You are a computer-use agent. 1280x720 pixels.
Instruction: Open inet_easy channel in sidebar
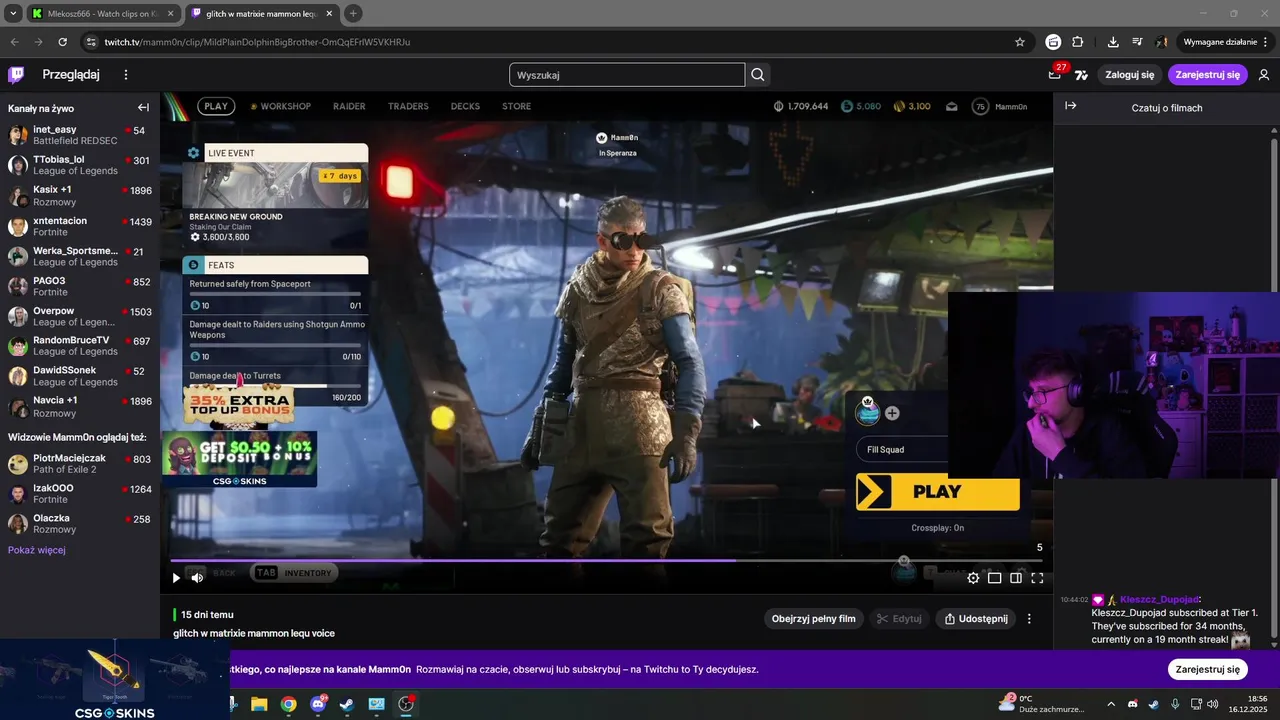(80, 136)
